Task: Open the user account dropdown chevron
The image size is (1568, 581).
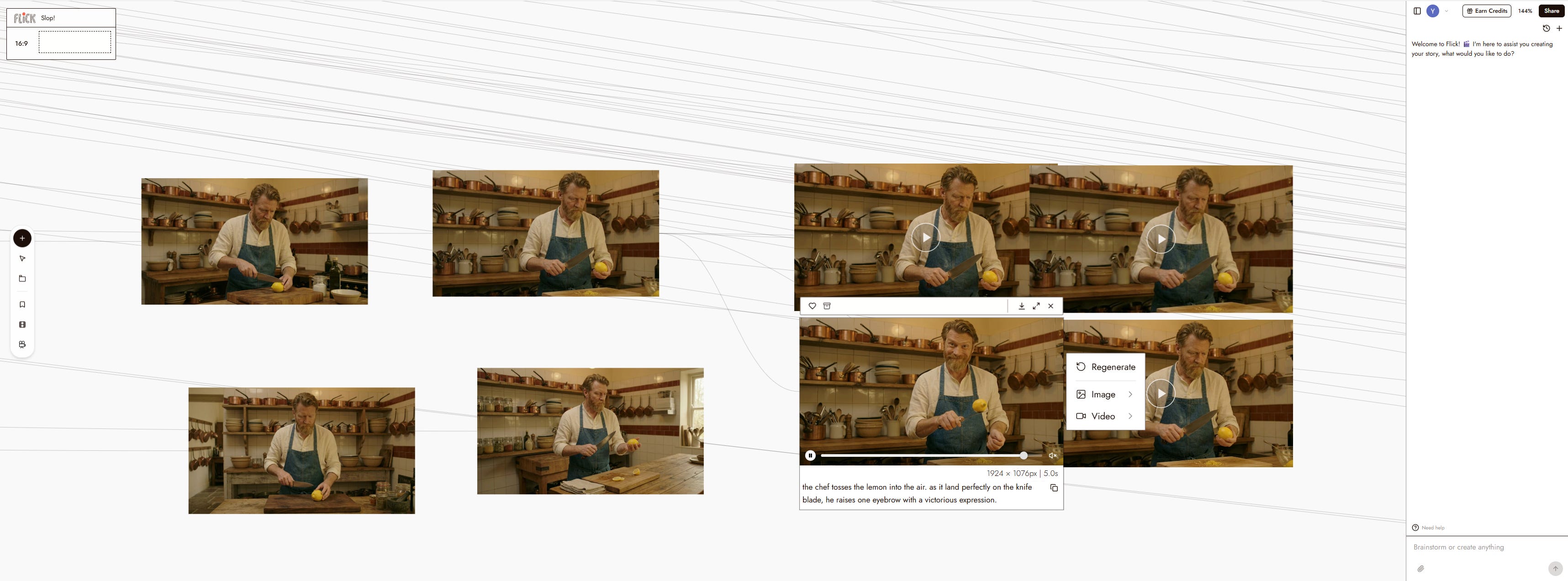Action: click(x=1446, y=11)
